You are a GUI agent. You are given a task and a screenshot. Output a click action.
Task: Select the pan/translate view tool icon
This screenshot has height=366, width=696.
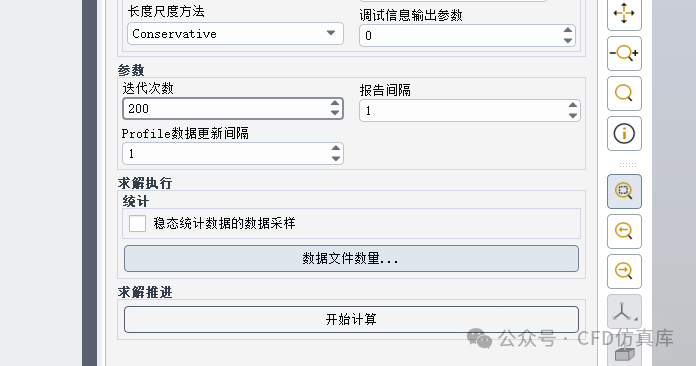624,13
